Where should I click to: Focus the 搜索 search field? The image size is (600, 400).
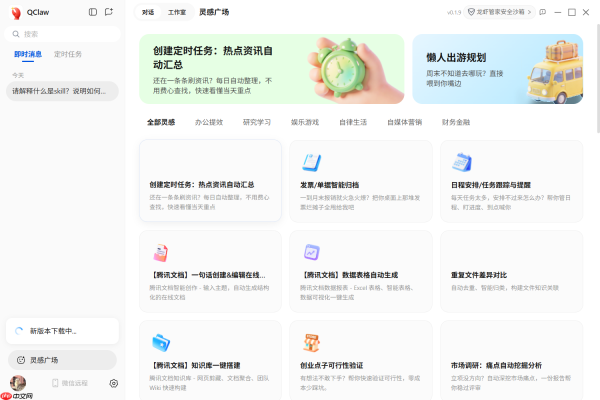click(62, 34)
